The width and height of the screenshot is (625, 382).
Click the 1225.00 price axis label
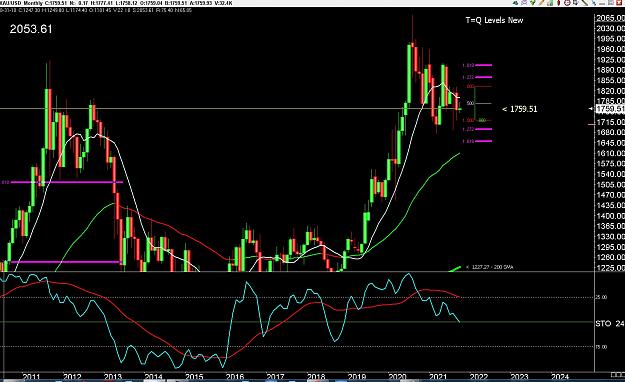coord(610,268)
